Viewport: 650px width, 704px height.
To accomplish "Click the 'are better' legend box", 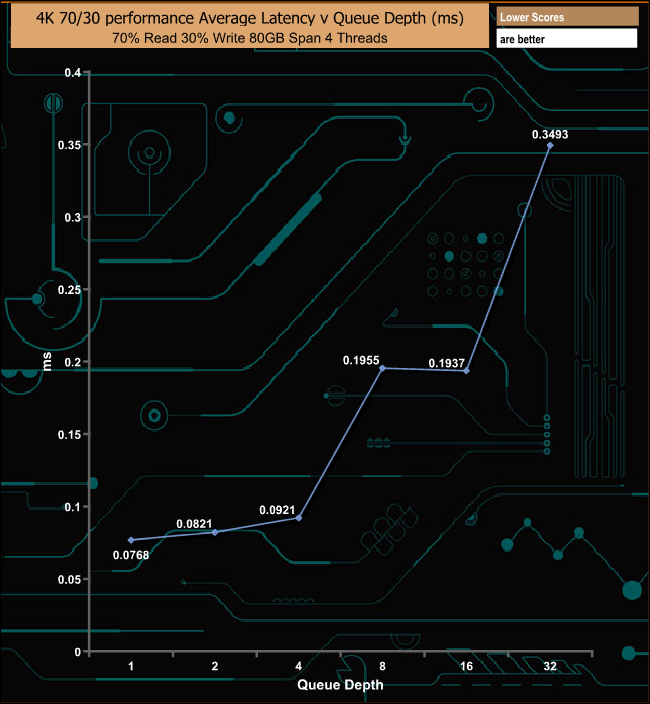I will pos(567,39).
